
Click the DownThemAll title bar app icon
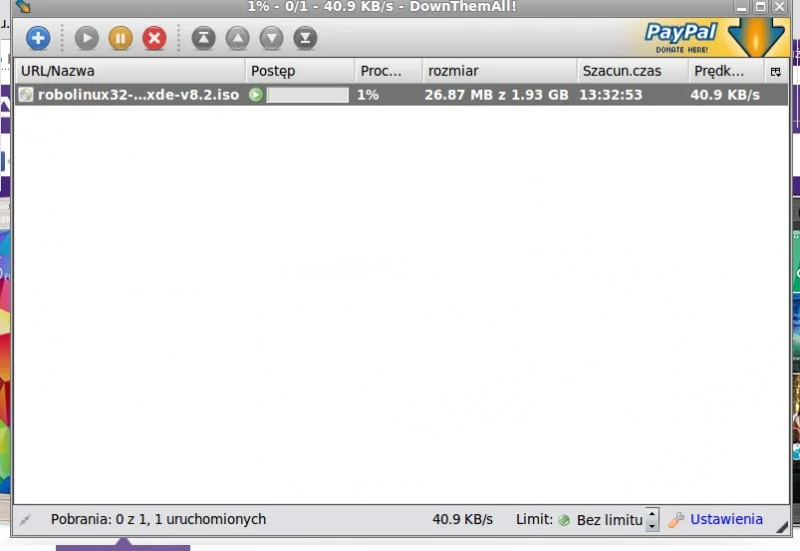[x=23, y=6]
